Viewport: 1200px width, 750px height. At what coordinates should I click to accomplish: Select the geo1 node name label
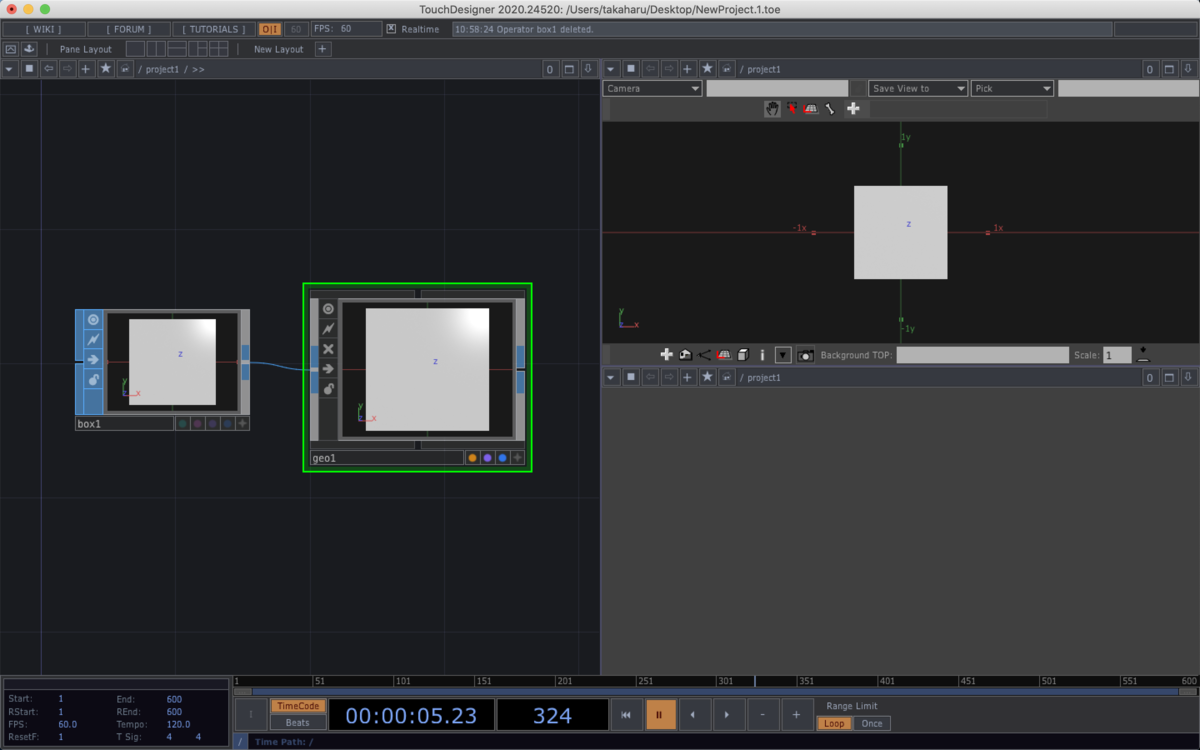[x=387, y=458]
